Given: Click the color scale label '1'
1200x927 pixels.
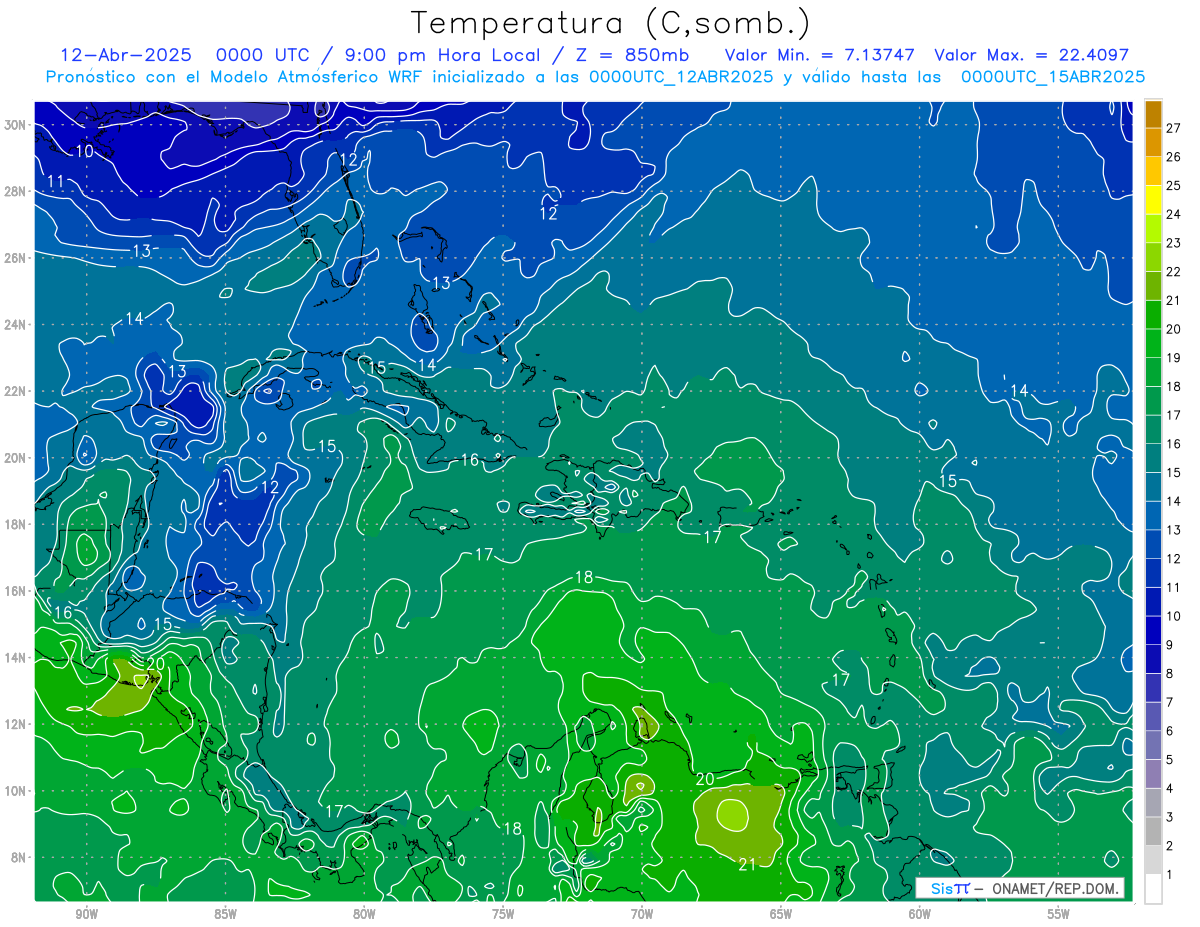Looking at the screenshot, I should pos(1170,874).
